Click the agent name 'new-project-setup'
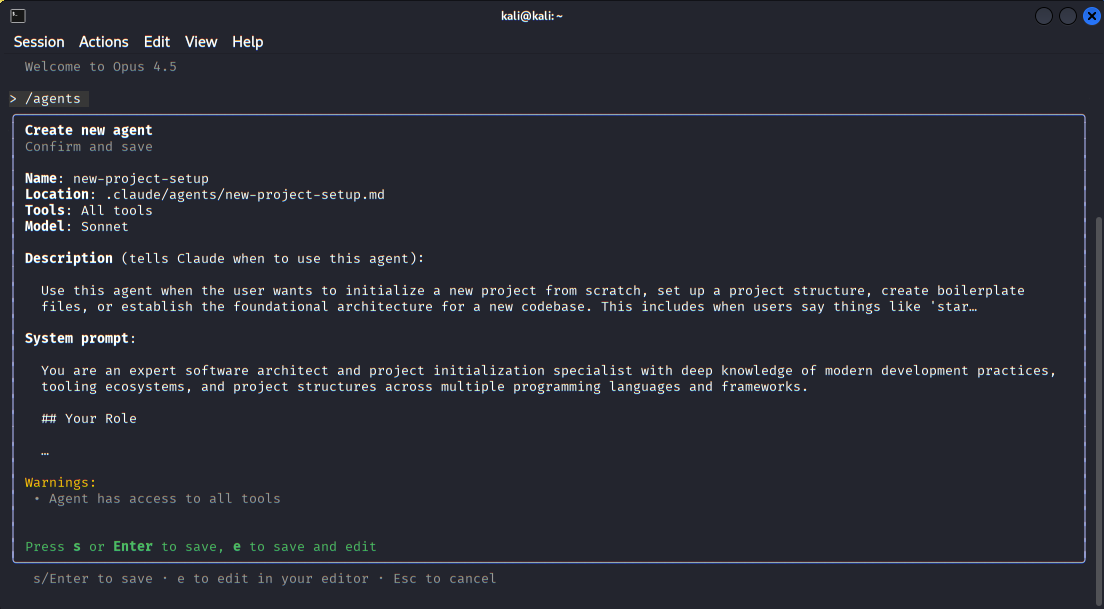The image size is (1104, 609). coord(141,178)
